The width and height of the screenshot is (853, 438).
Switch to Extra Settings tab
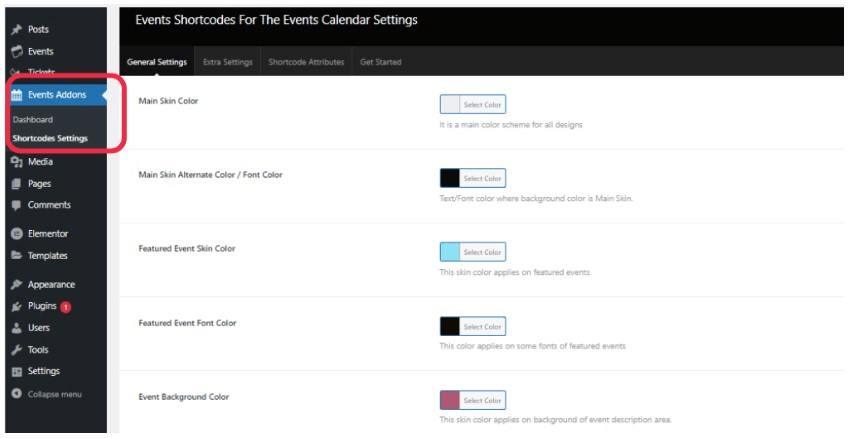(x=227, y=61)
